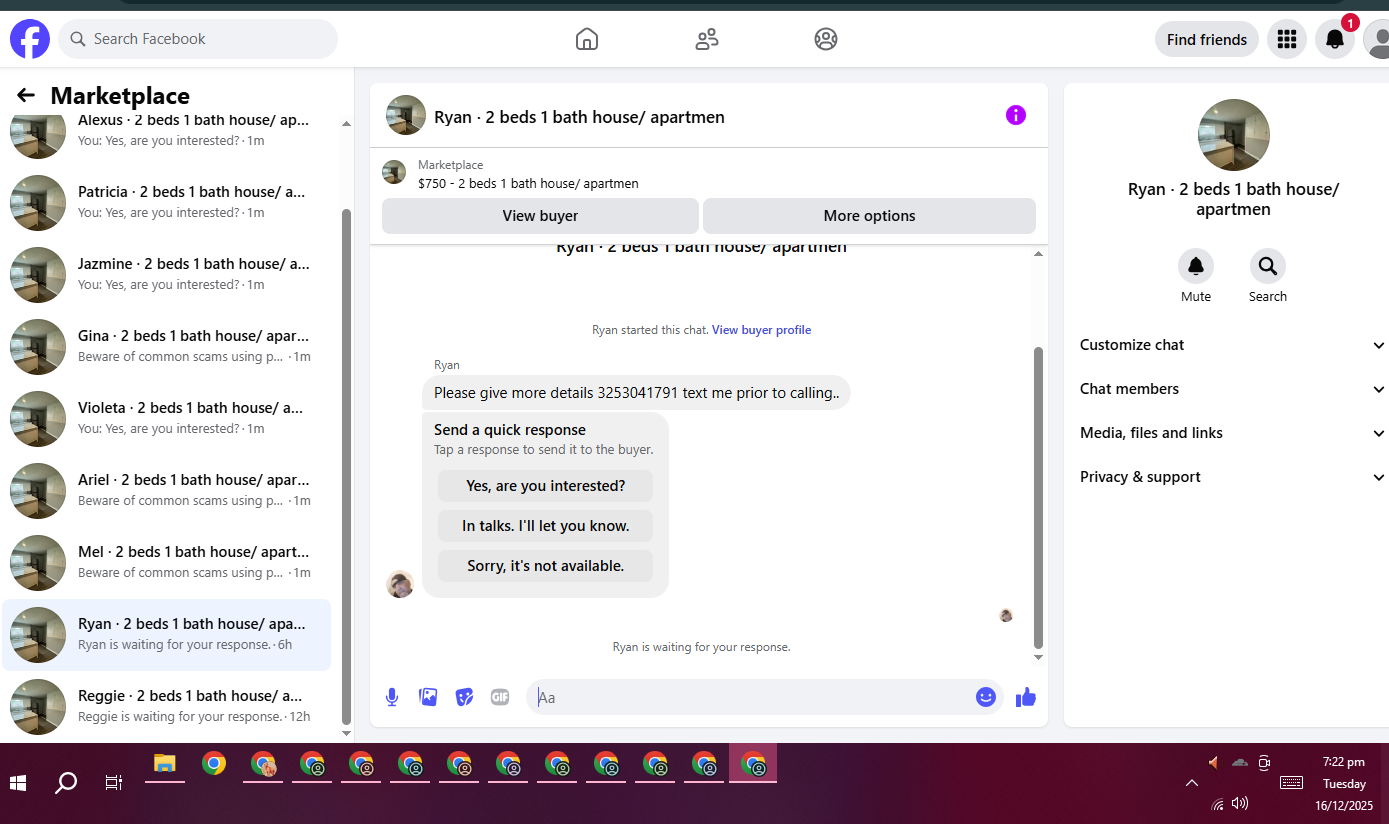Send quick reply "In talks. I'll let you know."
The width and height of the screenshot is (1389, 824).
545,526
